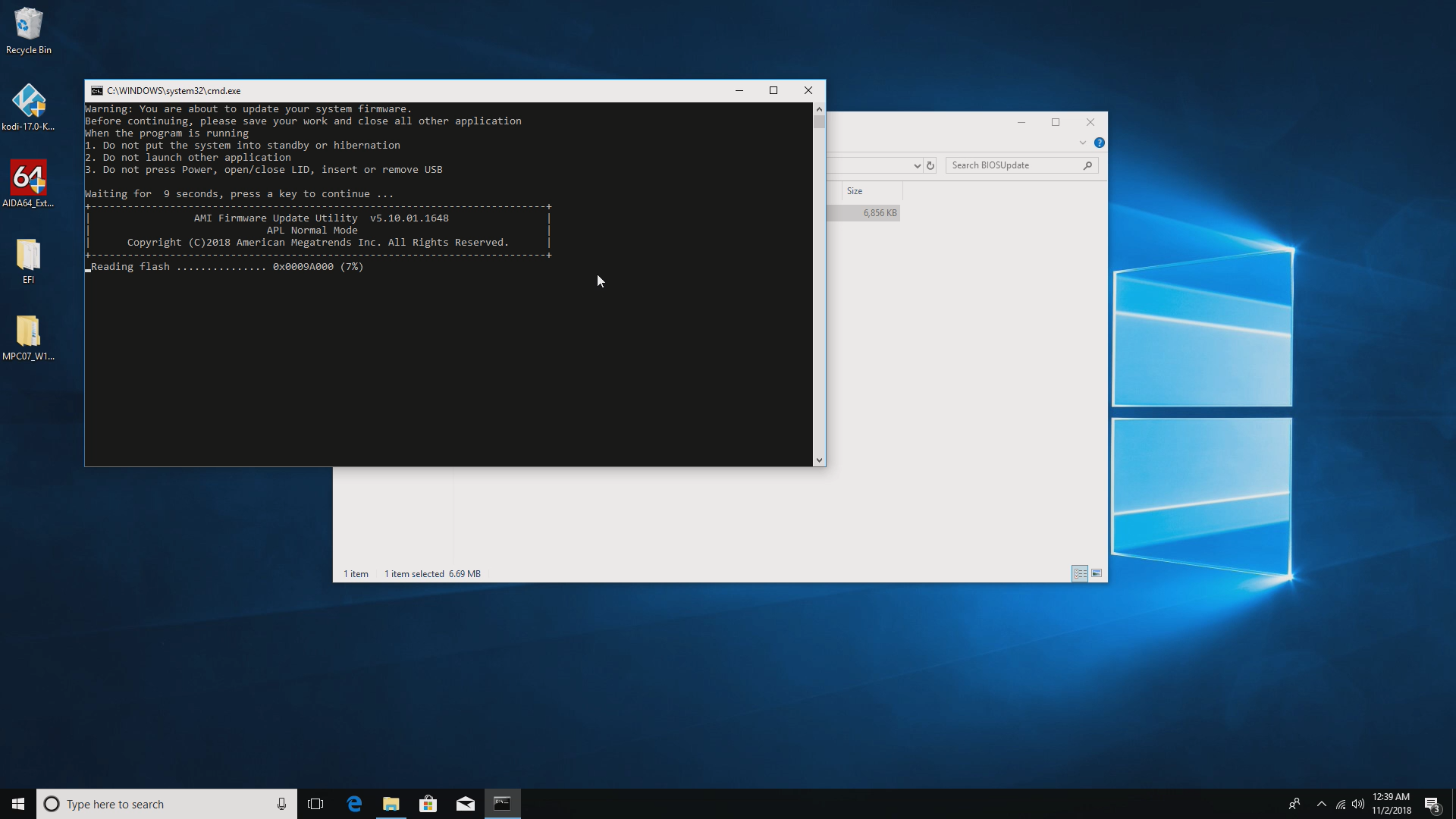Switch Explorer to large icons view
Screen dimensions: 1456x819
coord(1097,573)
